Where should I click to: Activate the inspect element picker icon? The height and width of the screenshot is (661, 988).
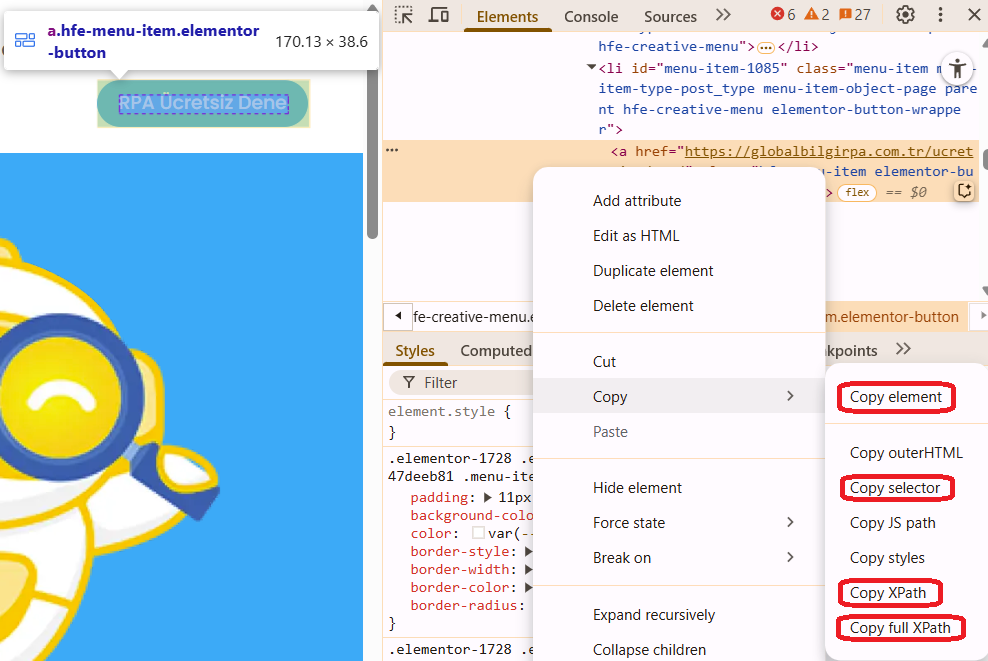tap(404, 15)
